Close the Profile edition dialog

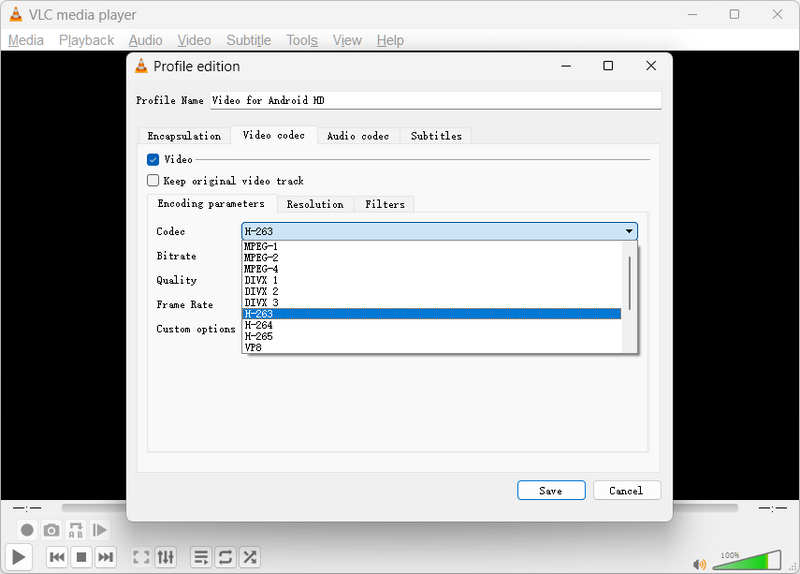[651, 66]
